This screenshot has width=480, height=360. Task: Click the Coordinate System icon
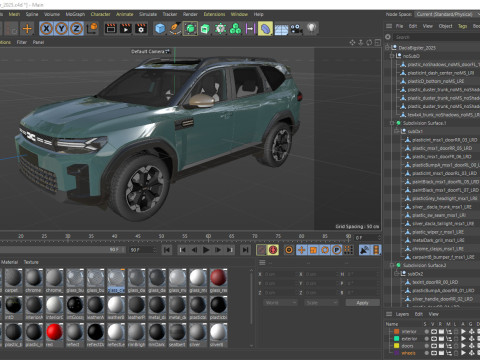click(92, 28)
